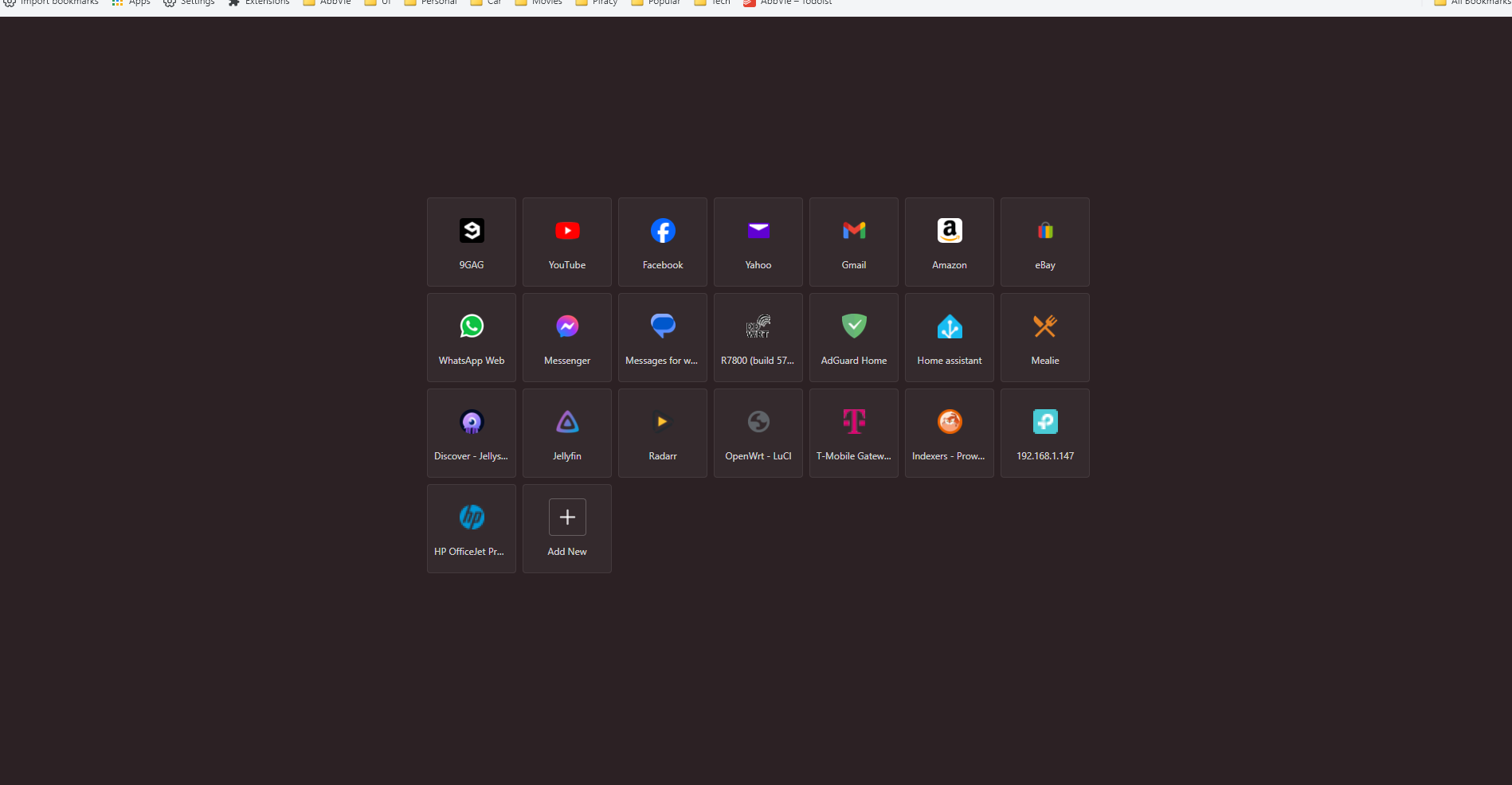Image resolution: width=1512 pixels, height=785 pixels.
Task: Open the Indexers - Prowlarr tile
Action: point(950,433)
